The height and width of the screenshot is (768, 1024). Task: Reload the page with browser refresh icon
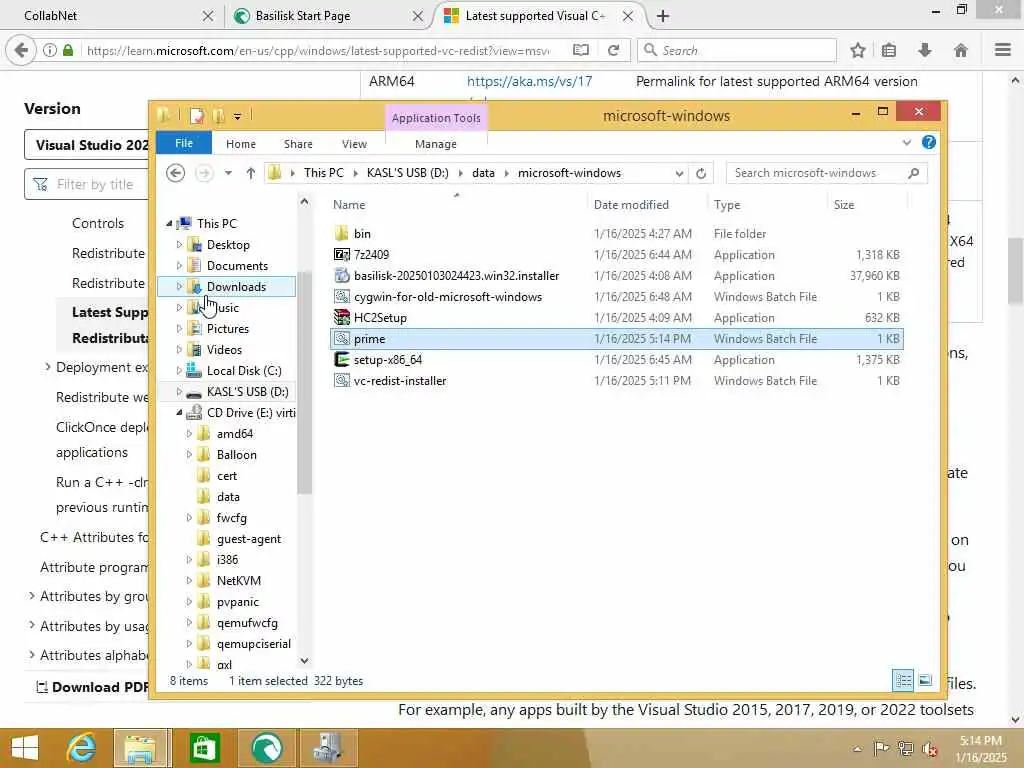[x=613, y=50]
